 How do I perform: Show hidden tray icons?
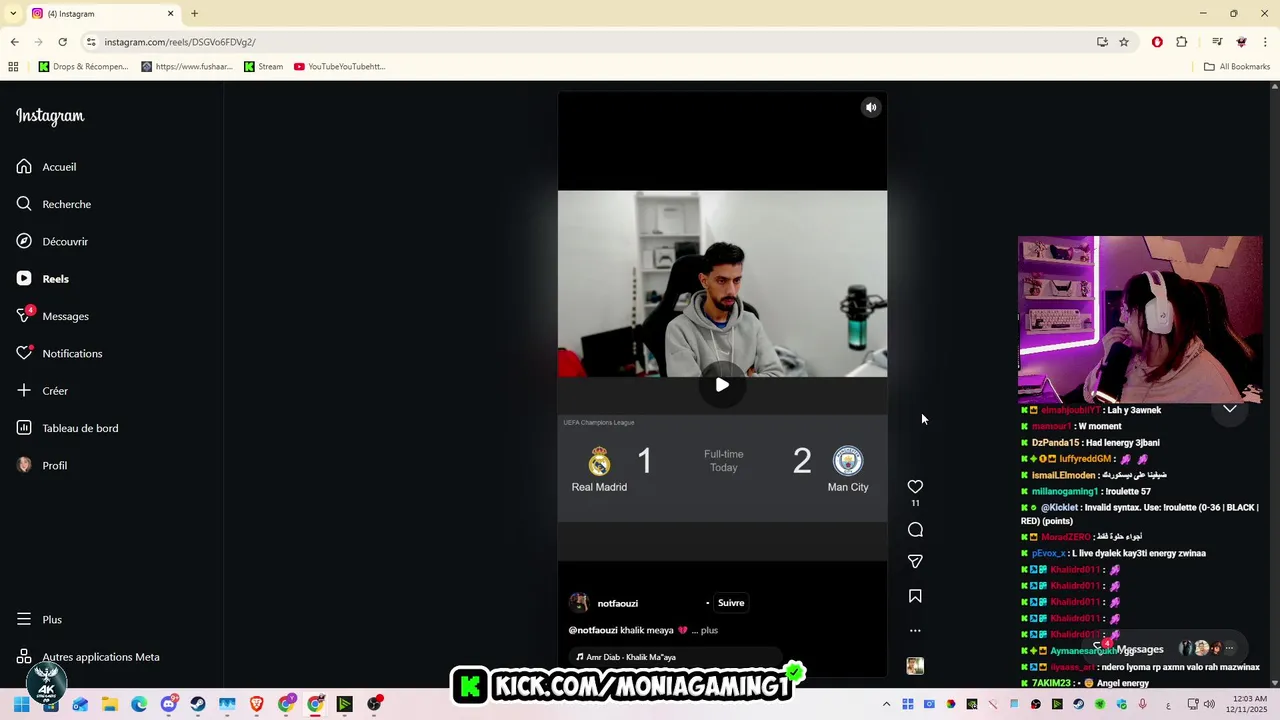[886, 704]
